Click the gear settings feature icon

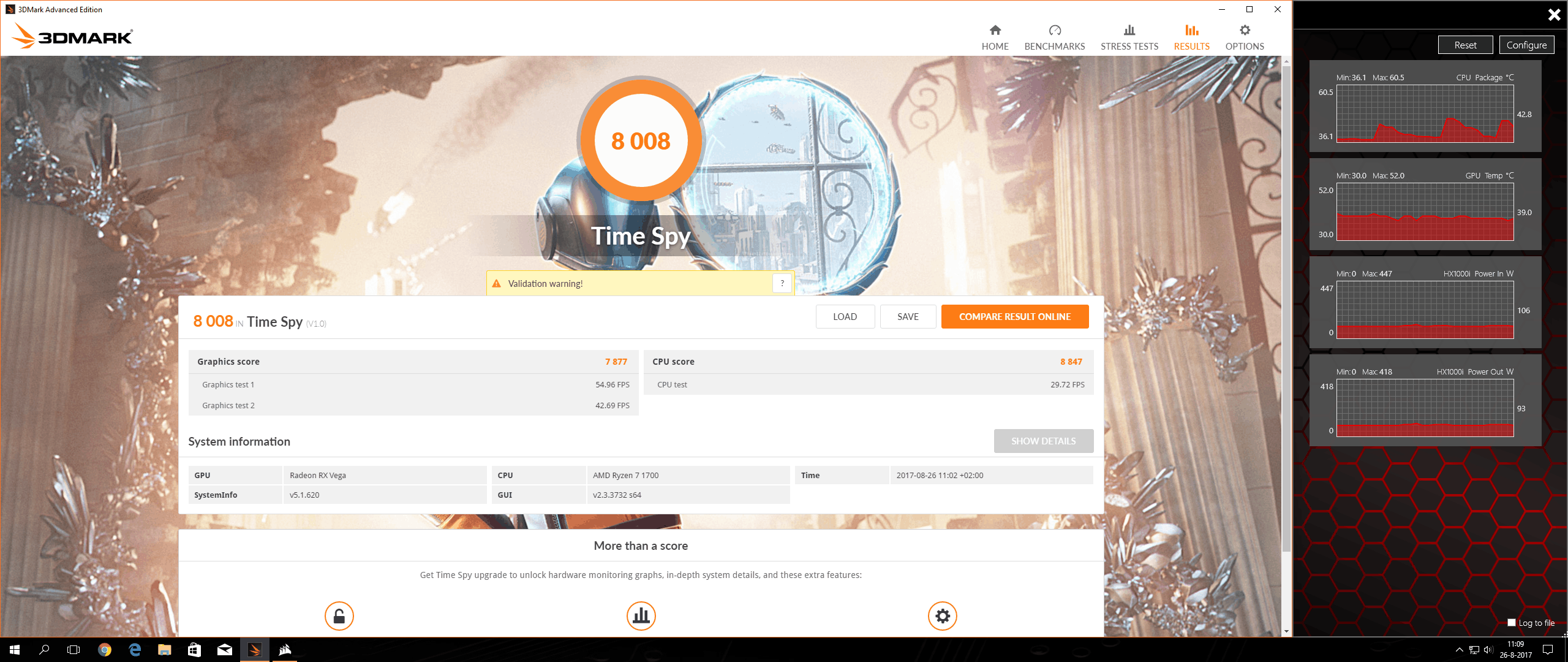tap(942, 615)
